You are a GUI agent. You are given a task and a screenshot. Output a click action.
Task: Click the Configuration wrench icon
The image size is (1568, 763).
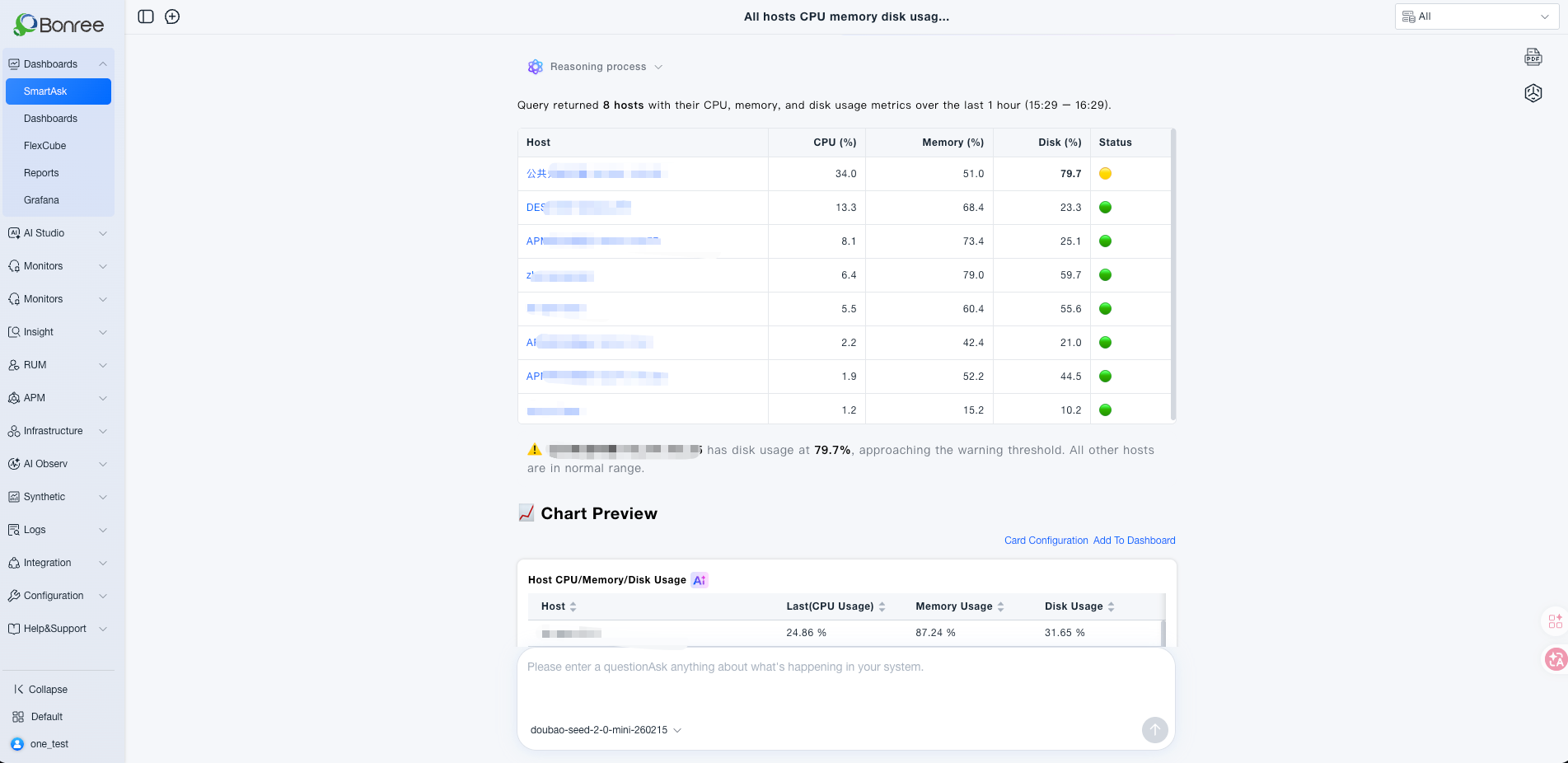click(14, 596)
